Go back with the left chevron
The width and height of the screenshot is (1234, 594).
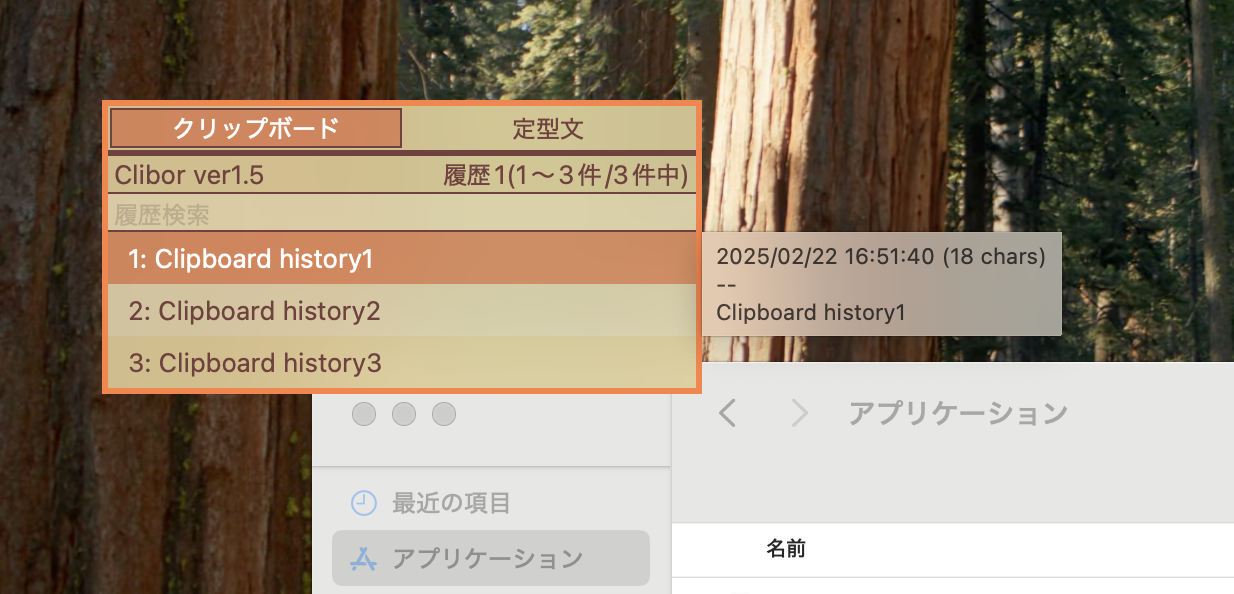[728, 412]
